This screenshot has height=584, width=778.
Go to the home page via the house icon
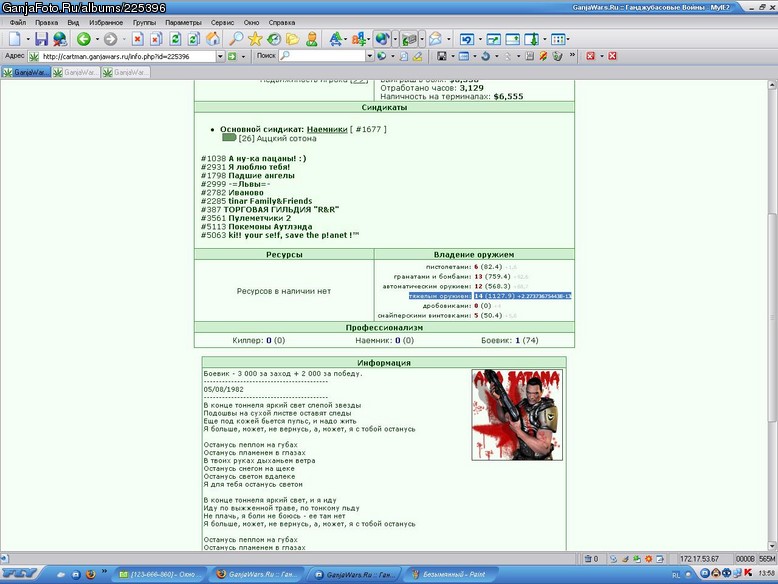coord(213,39)
